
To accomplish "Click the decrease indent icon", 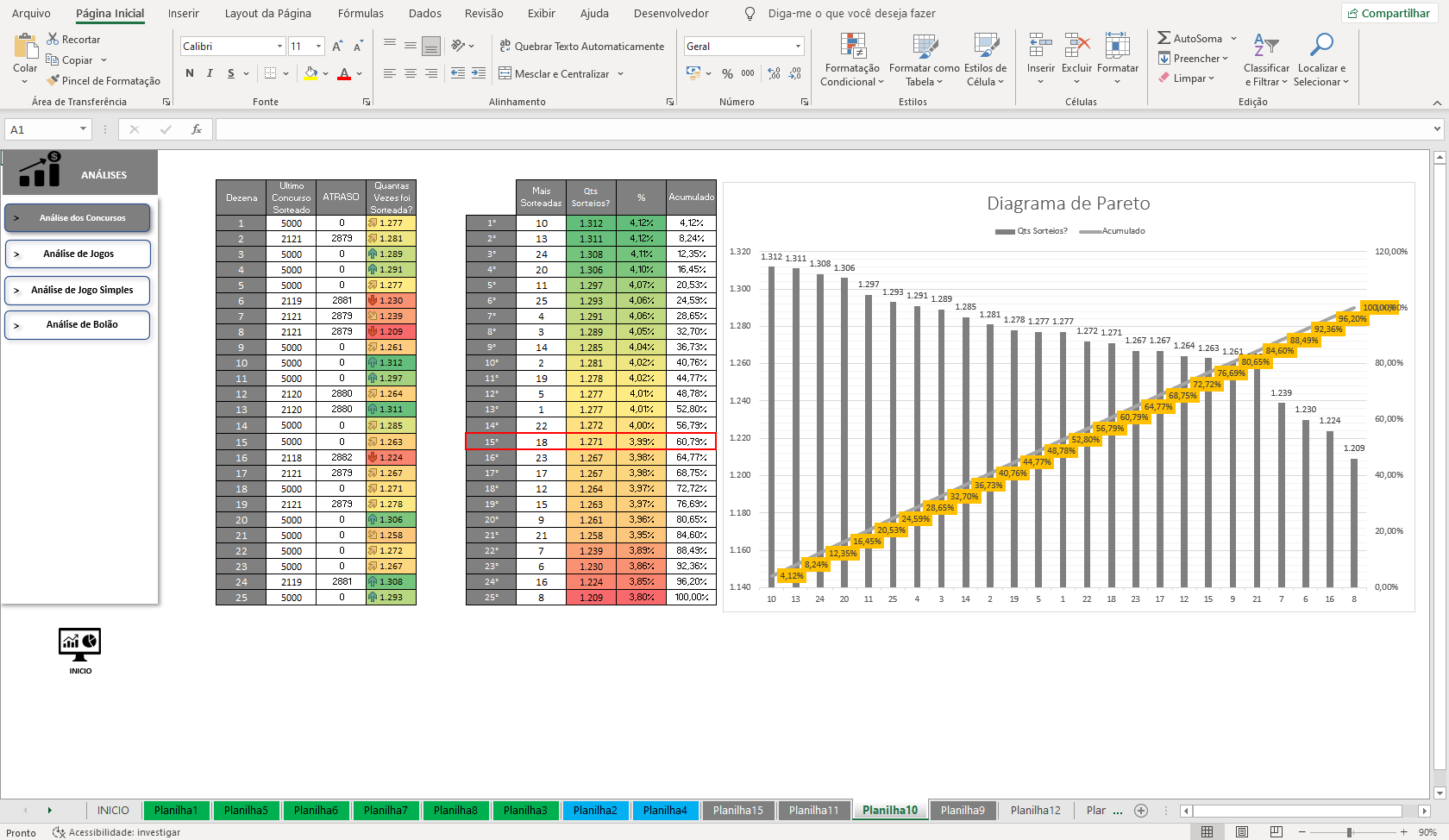I will [458, 73].
